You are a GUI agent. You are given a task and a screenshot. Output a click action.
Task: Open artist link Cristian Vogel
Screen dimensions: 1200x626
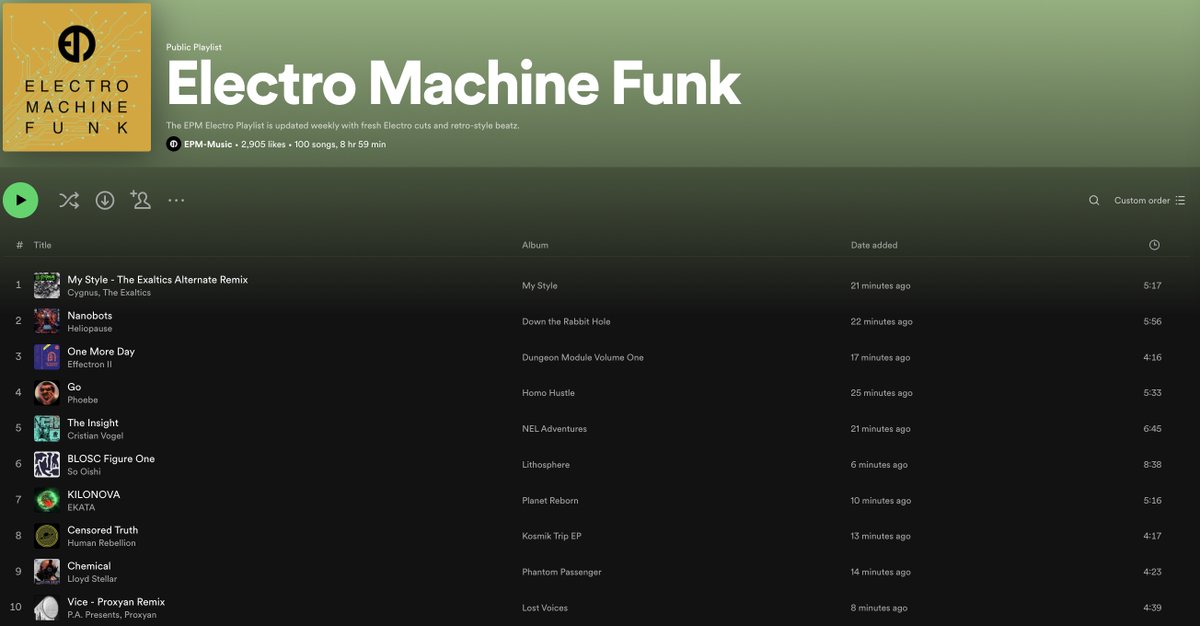pos(96,436)
